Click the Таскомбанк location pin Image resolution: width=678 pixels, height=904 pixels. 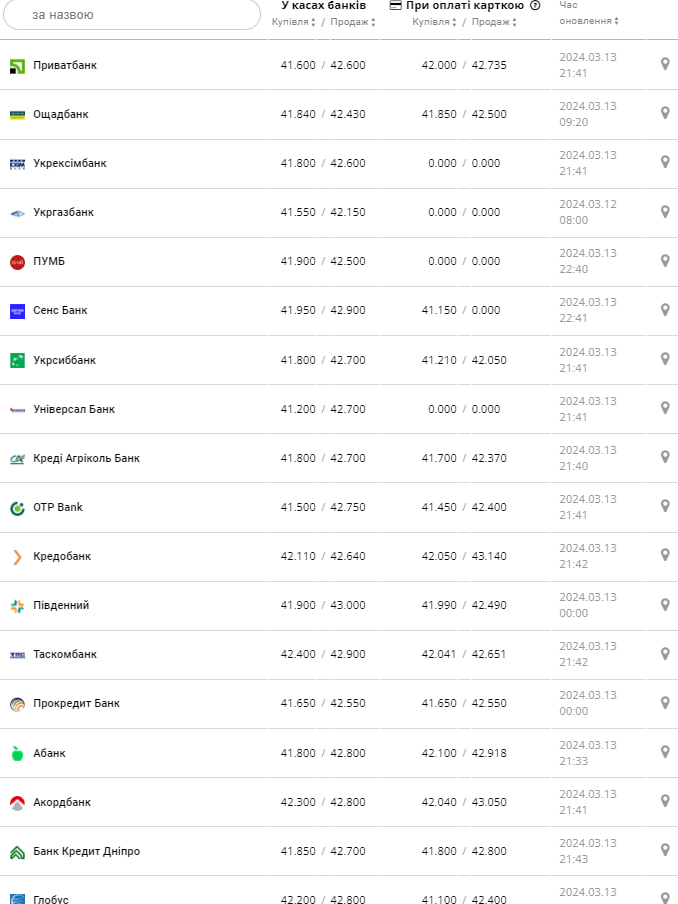point(665,654)
